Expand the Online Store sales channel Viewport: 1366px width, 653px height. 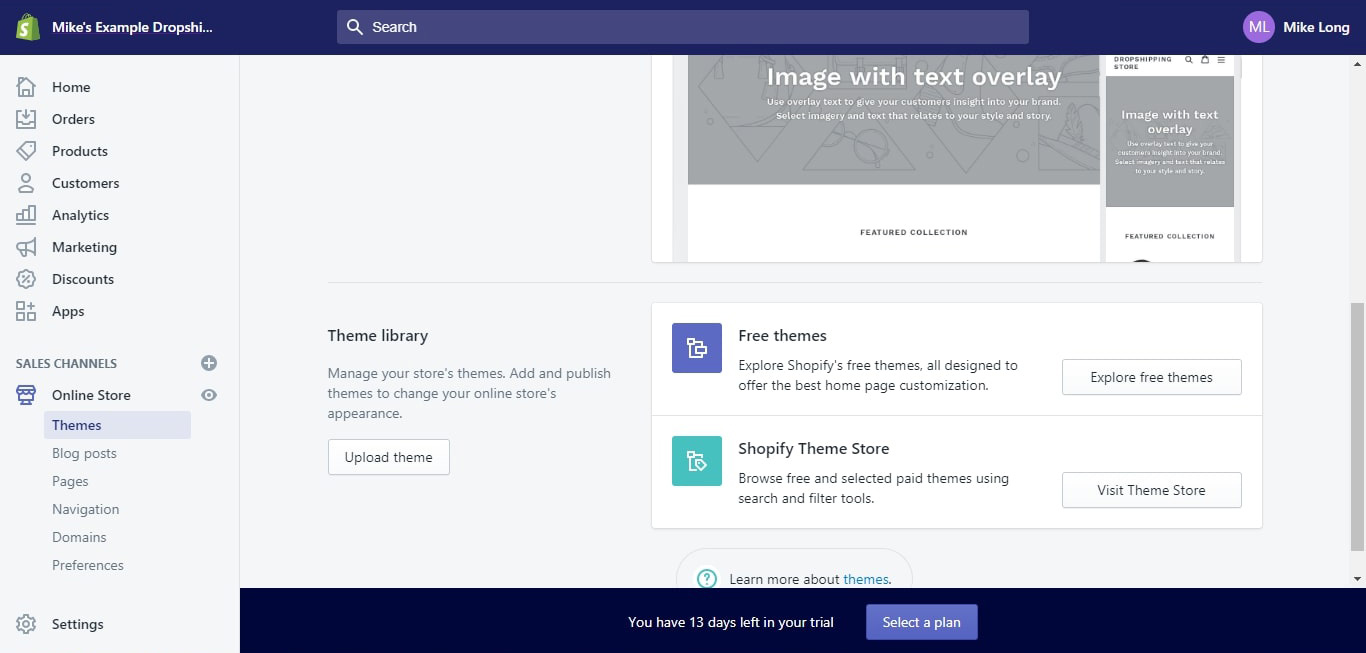pos(91,395)
